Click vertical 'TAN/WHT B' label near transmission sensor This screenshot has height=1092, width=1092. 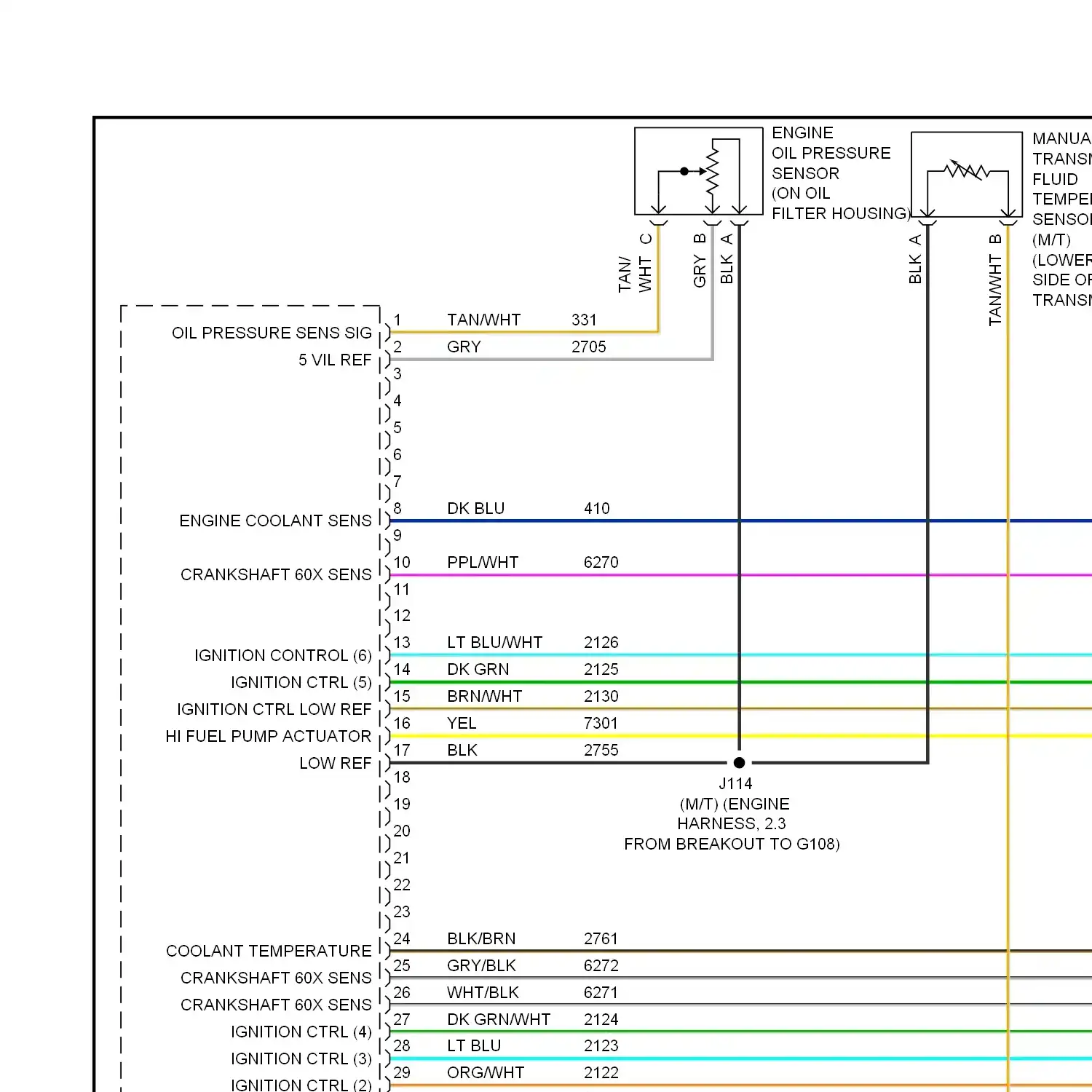coord(995,280)
